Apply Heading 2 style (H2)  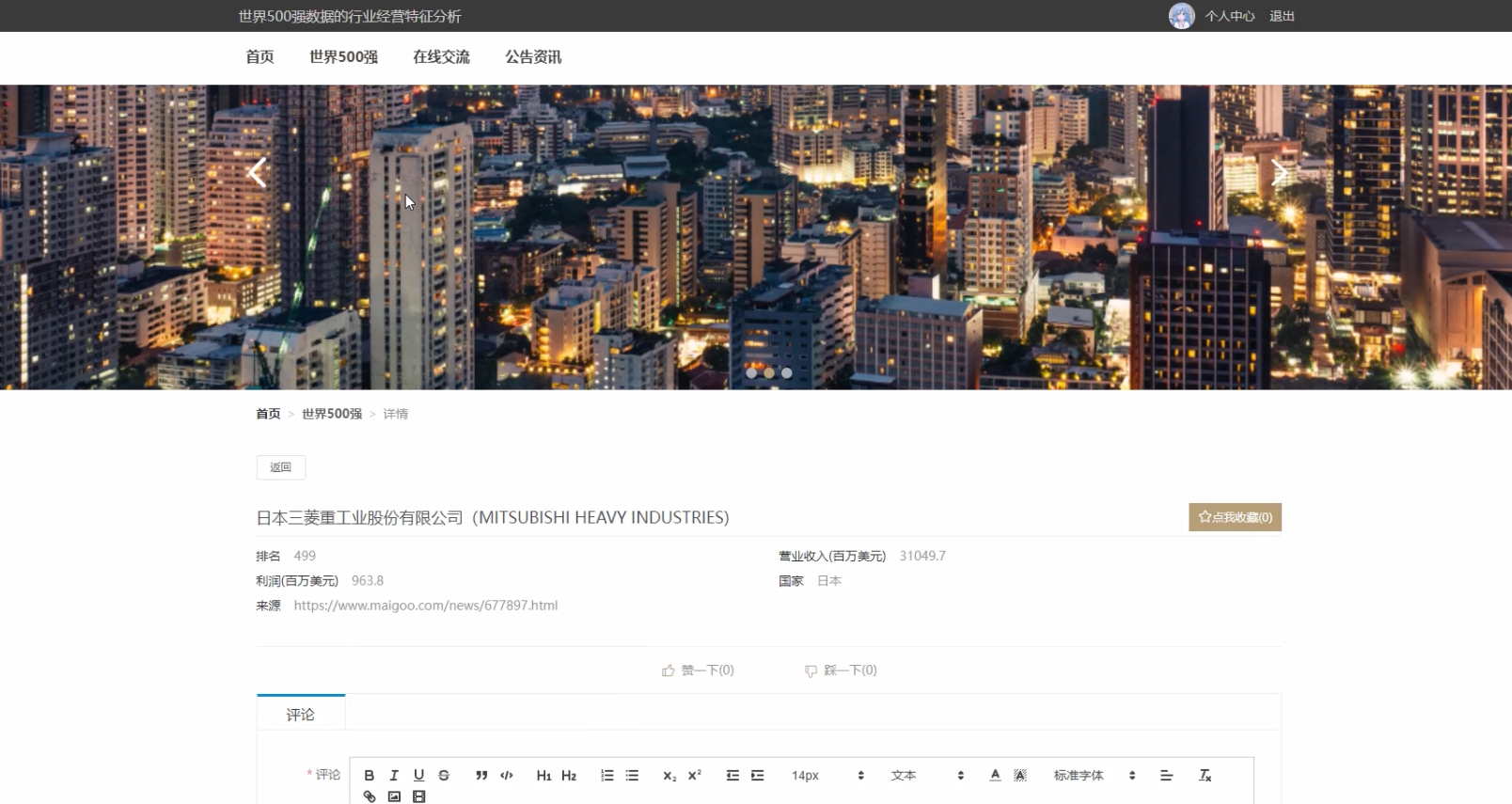point(569,776)
